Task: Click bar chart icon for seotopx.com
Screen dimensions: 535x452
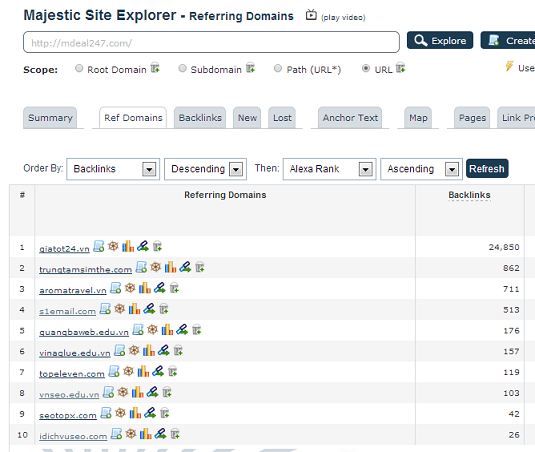Action: point(135,413)
